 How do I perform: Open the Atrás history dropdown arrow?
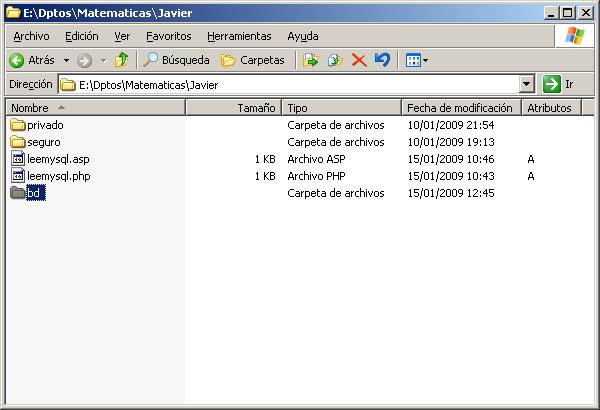click(66, 60)
